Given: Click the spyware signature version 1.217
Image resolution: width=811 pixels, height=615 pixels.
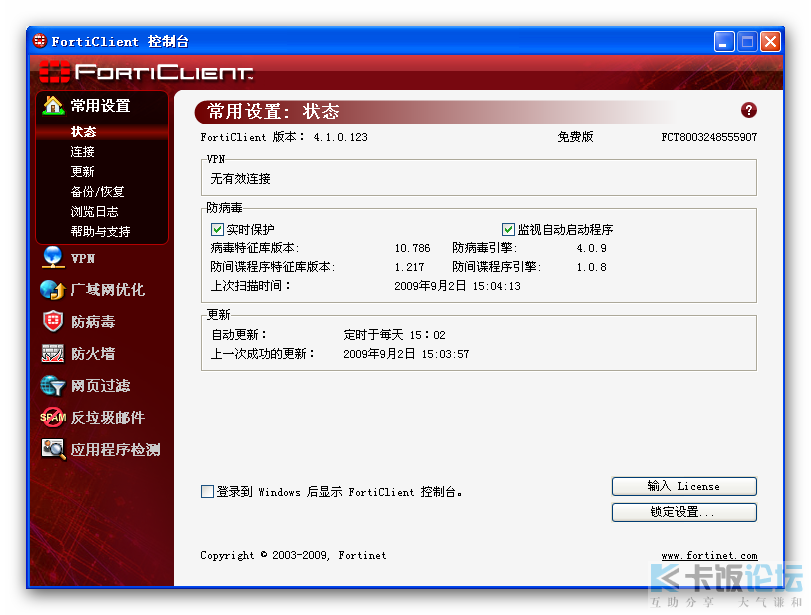Looking at the screenshot, I should coord(409,267).
